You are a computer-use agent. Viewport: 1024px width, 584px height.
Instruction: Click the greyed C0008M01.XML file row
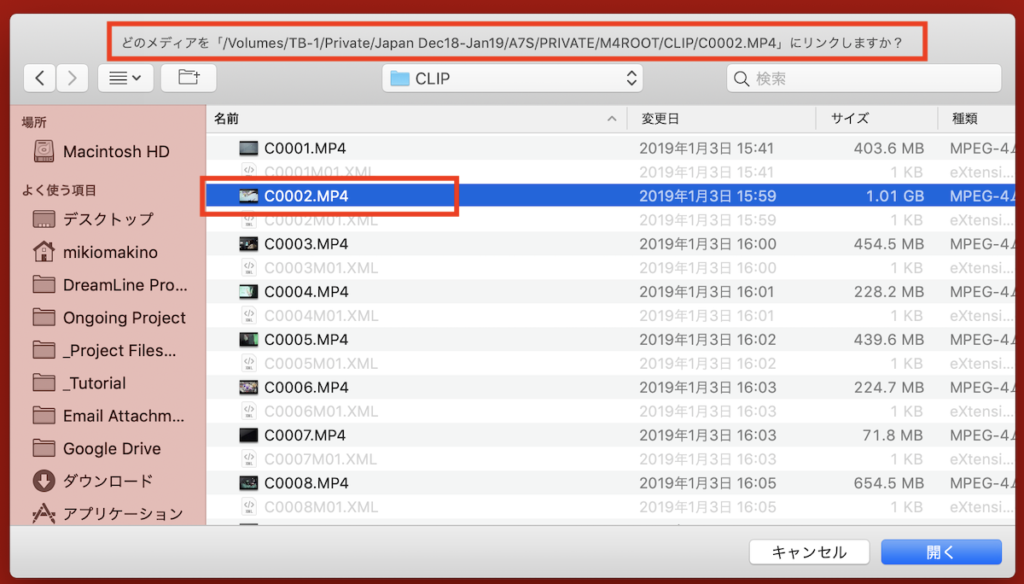click(611, 507)
